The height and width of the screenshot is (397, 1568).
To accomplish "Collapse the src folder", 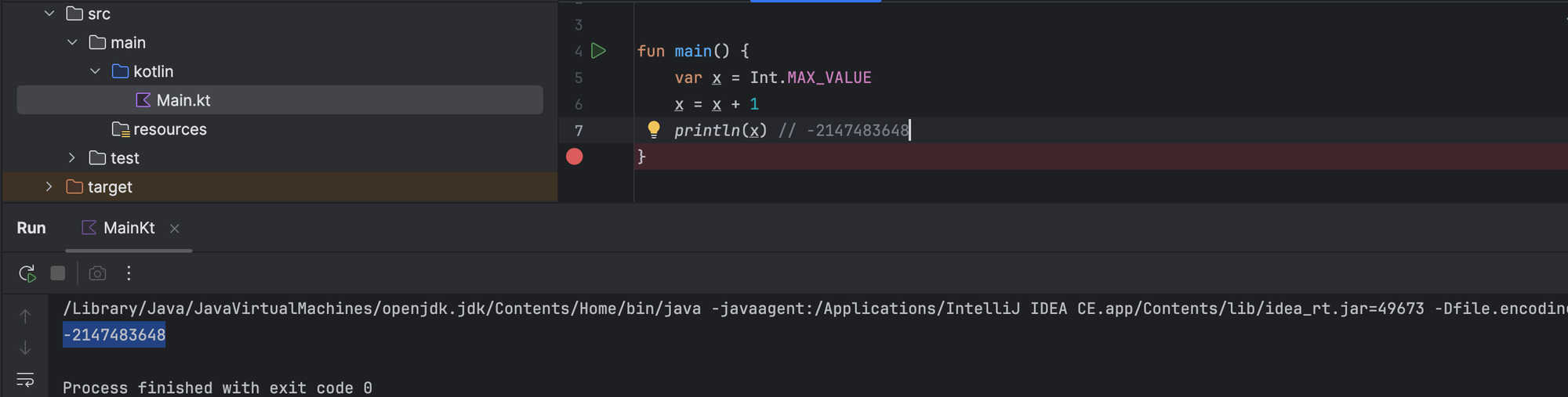I will pyautogui.click(x=49, y=13).
